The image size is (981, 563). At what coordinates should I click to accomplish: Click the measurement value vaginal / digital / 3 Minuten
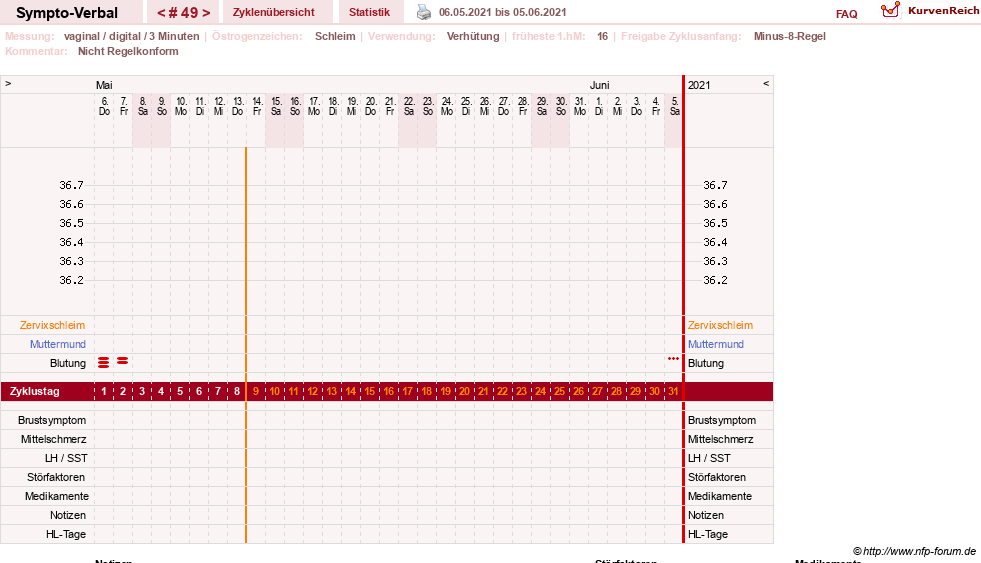(x=131, y=36)
